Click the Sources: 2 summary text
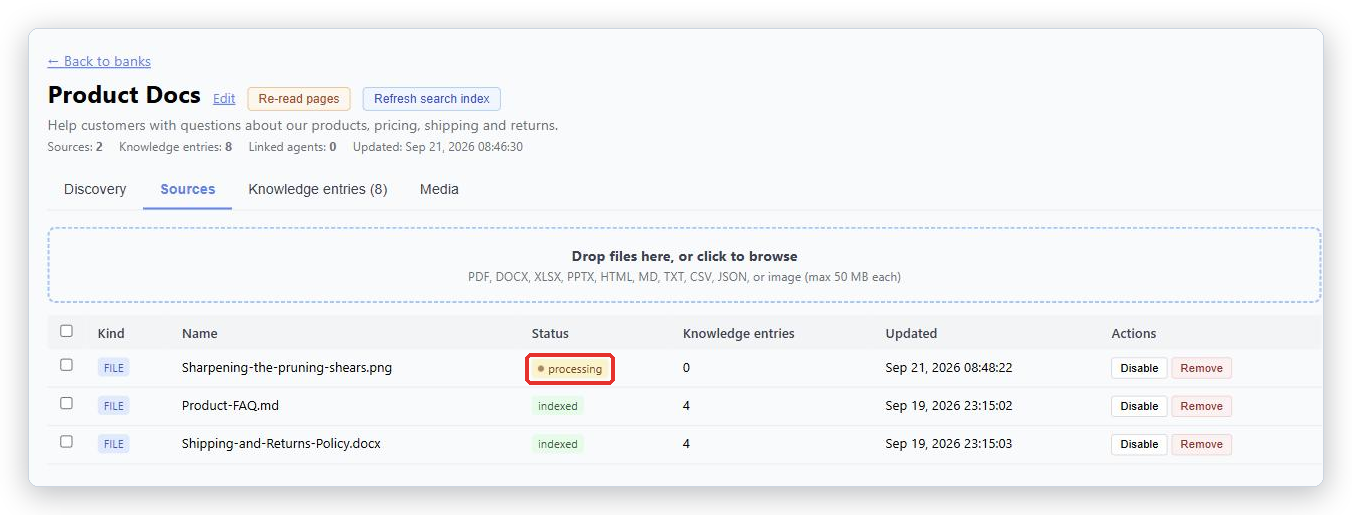 point(75,147)
